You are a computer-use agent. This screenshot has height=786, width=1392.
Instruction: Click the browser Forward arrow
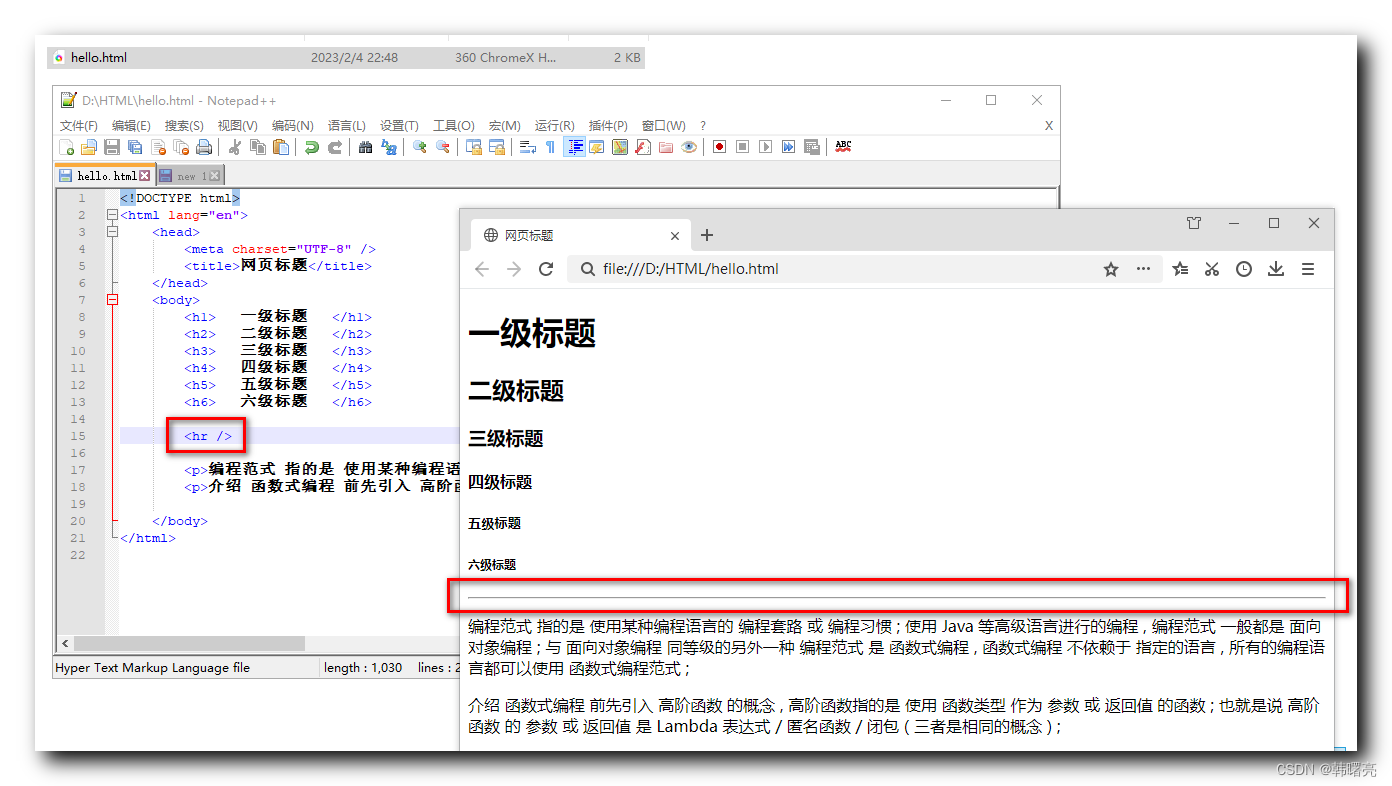pos(514,269)
